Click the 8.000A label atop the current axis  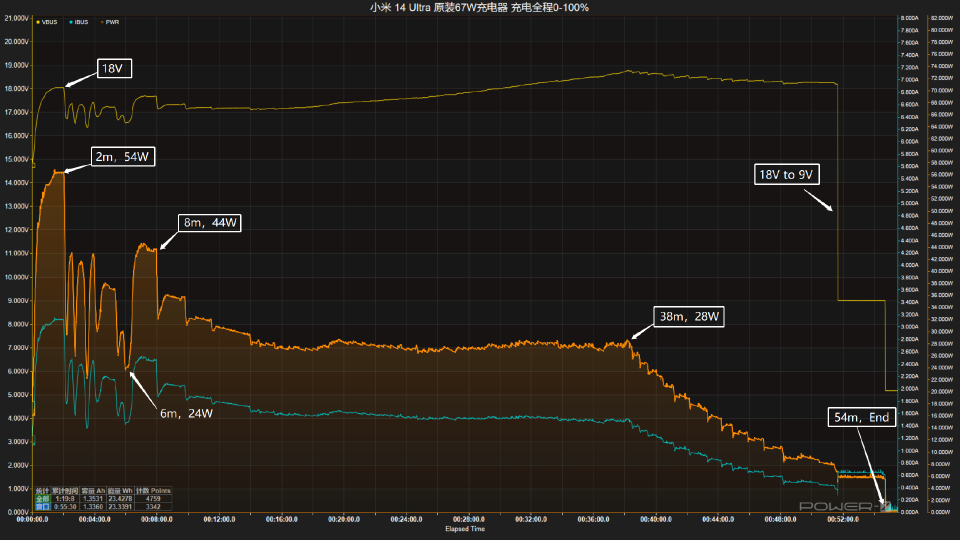click(x=909, y=18)
